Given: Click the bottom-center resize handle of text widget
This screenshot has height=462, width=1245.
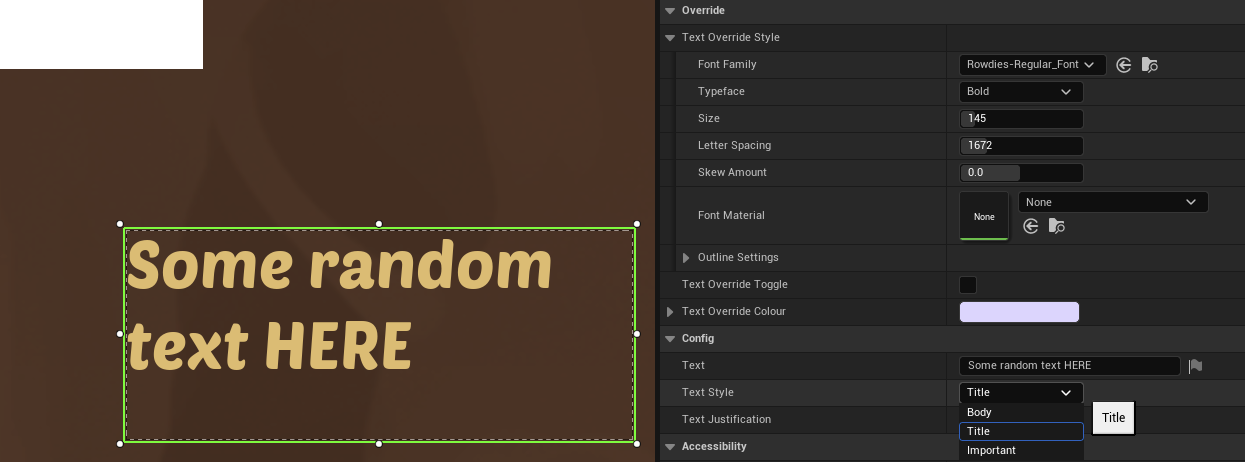Looking at the screenshot, I should tap(379, 443).
